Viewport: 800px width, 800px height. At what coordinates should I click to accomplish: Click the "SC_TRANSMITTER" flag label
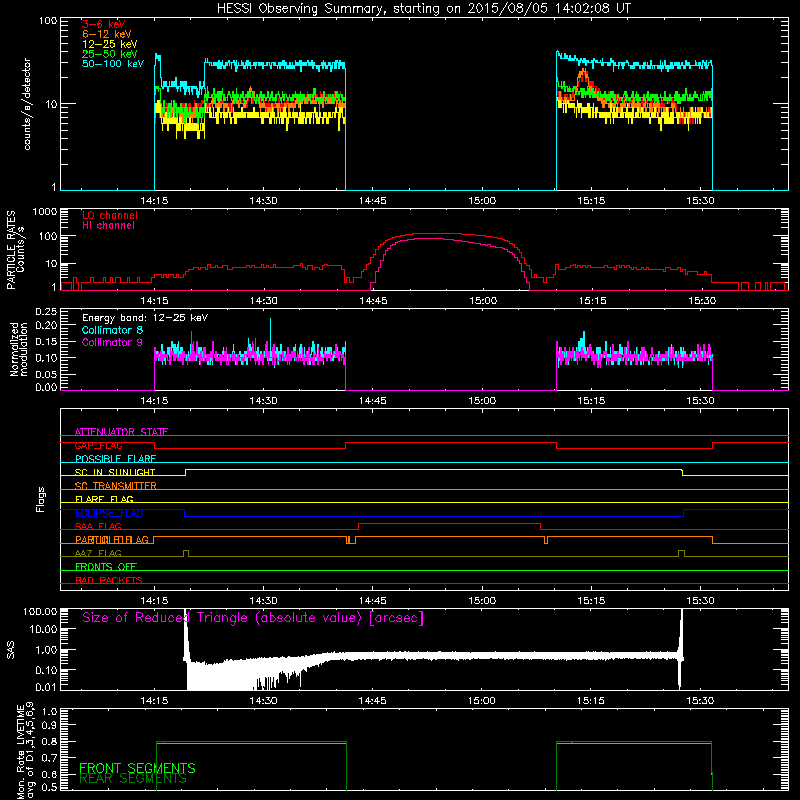tap(115, 486)
